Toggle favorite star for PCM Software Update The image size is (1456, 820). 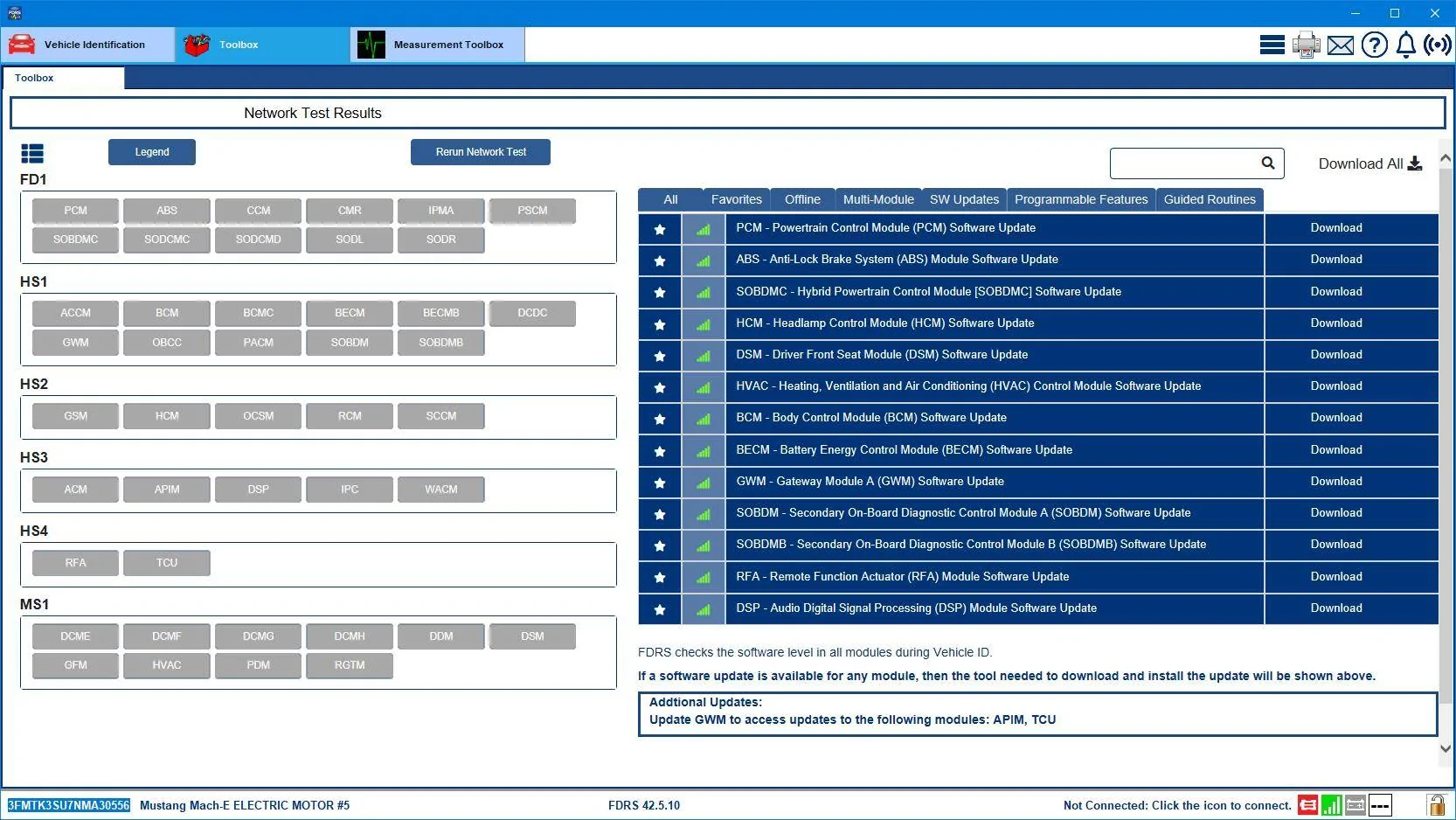(660, 229)
